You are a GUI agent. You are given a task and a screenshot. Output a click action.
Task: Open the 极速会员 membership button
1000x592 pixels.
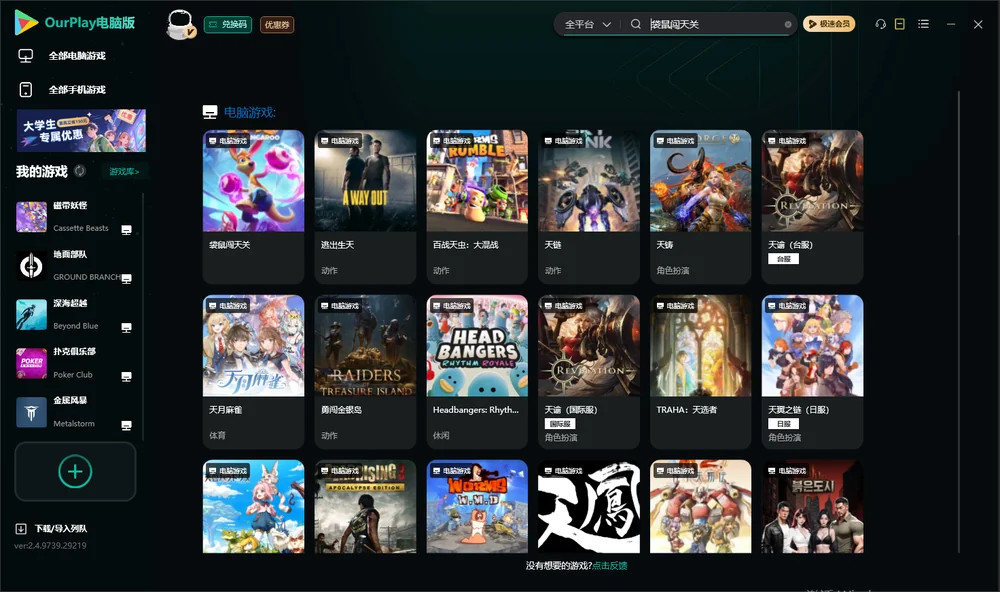click(829, 24)
